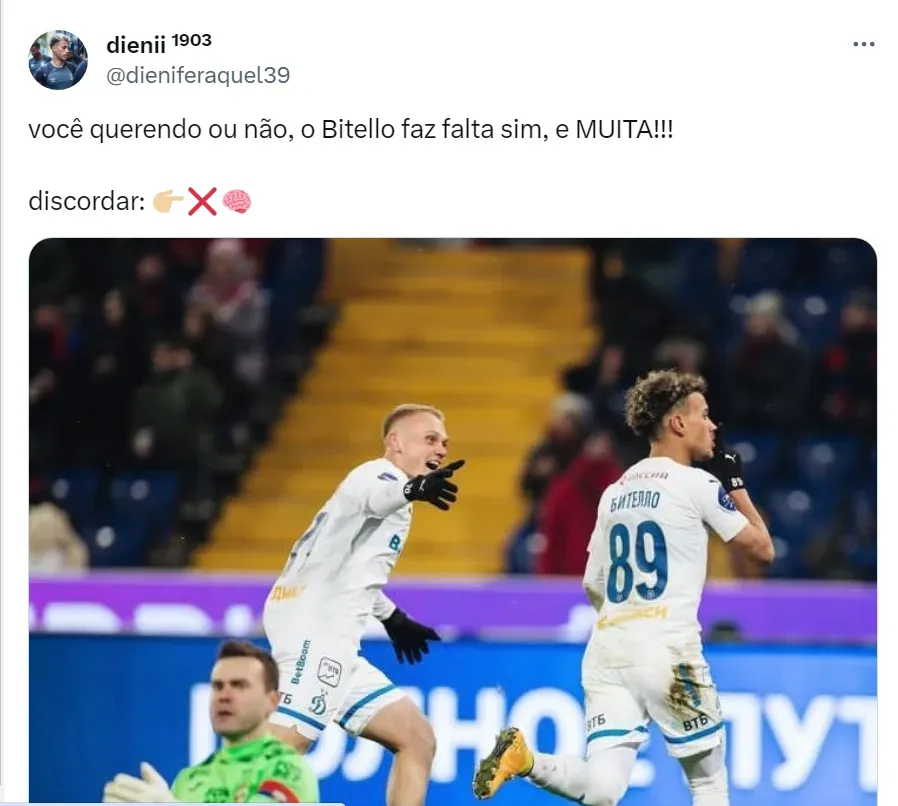898x806 pixels.
Task: Open the @dieniferaquel39 handle link
Action: (x=198, y=76)
